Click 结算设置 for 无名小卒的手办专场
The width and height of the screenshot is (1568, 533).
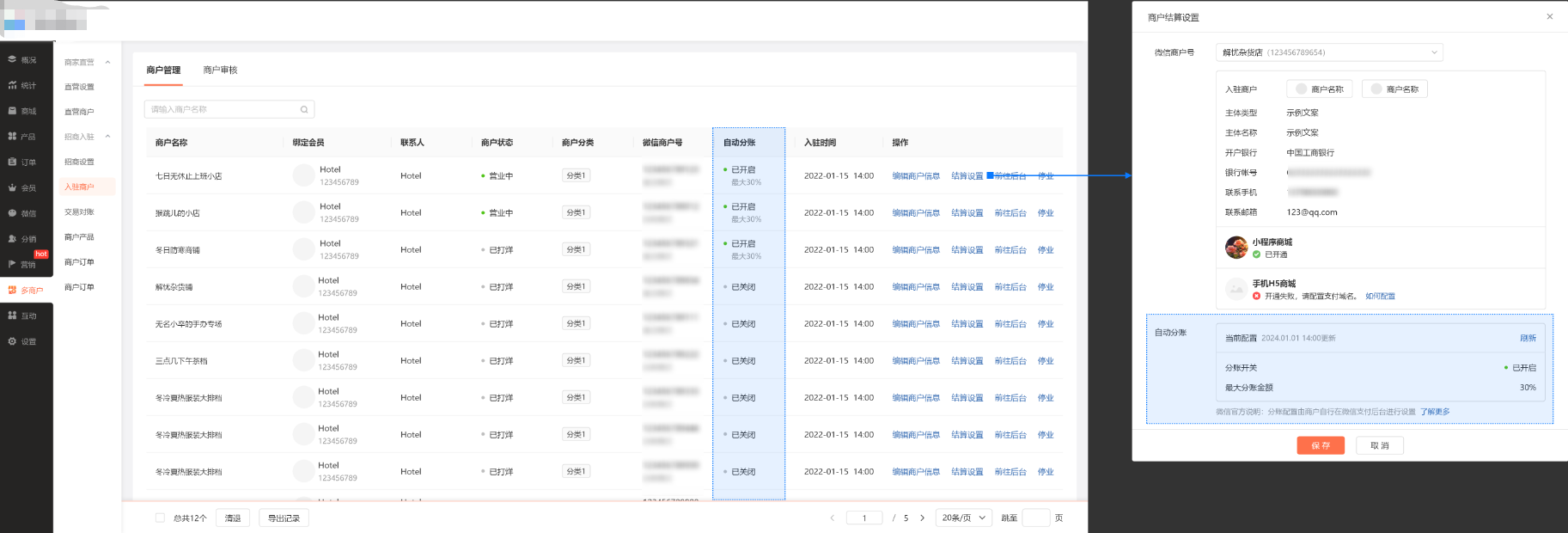(x=967, y=323)
